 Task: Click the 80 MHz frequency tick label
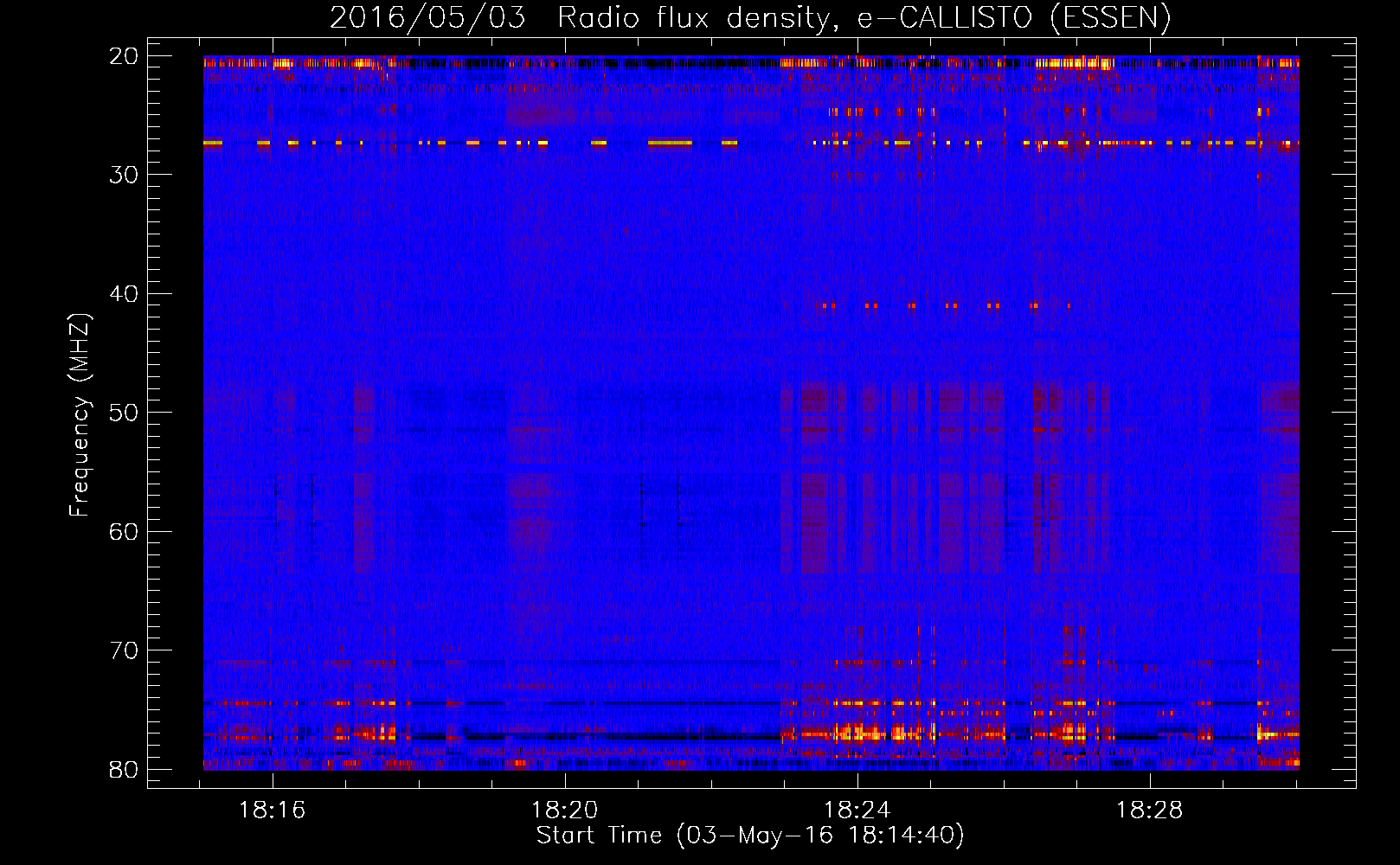(x=124, y=769)
